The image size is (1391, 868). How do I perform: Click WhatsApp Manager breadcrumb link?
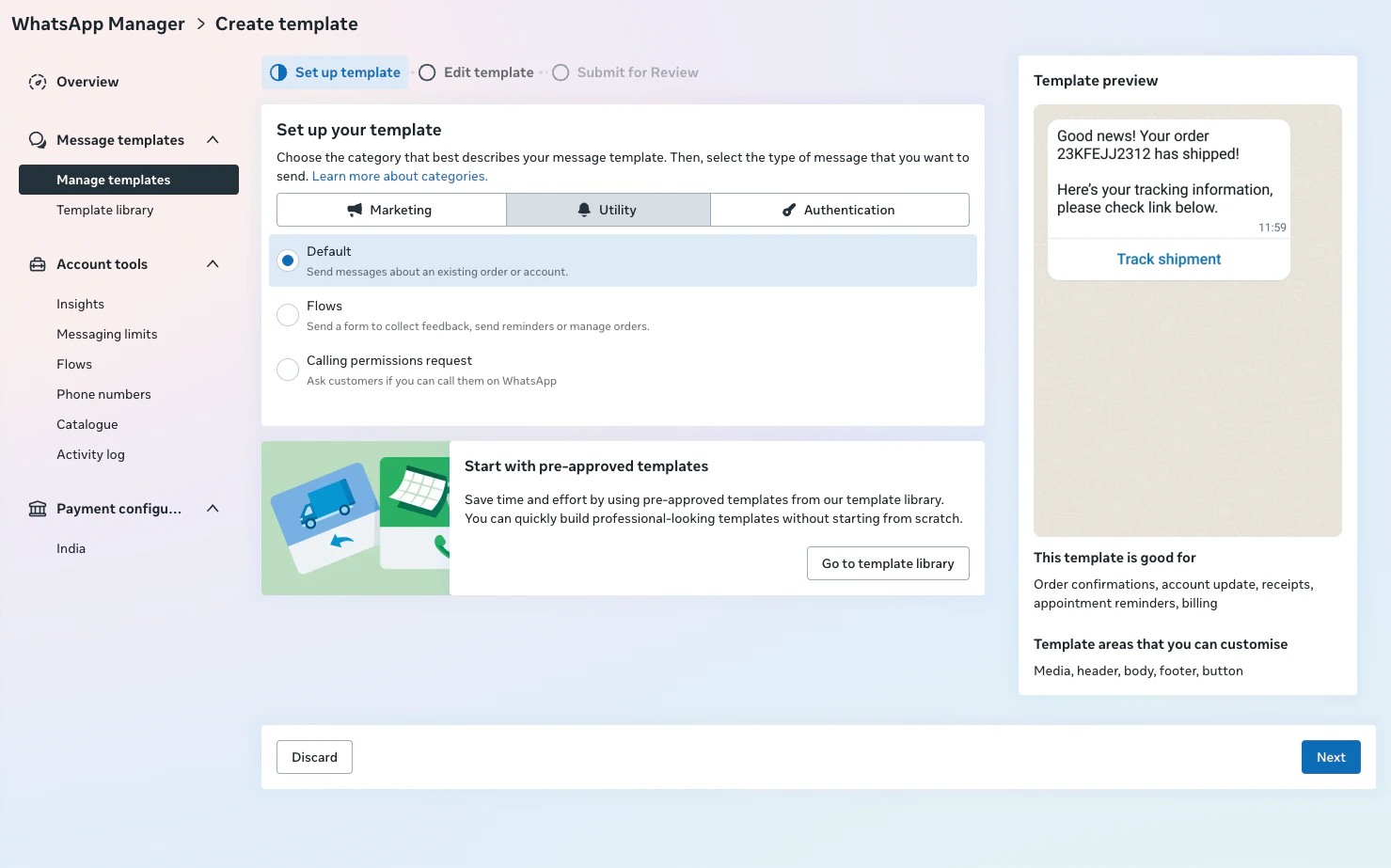pyautogui.click(x=98, y=24)
